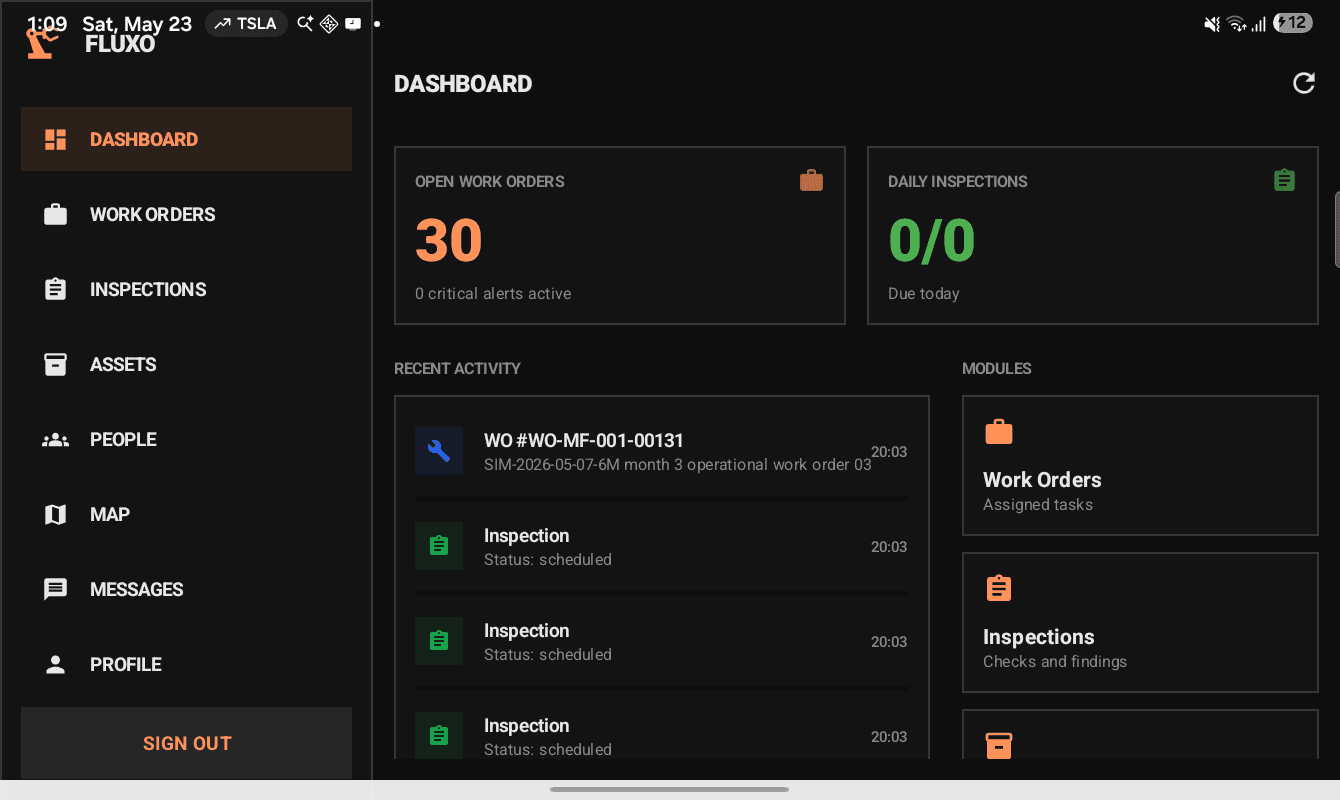Click the People group icon in sidebar
Screen dimensions: 1340x800
click(56, 439)
